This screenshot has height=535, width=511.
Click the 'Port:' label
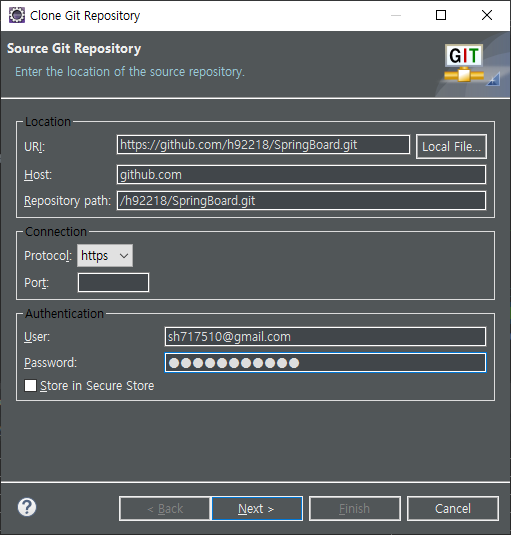point(36,283)
